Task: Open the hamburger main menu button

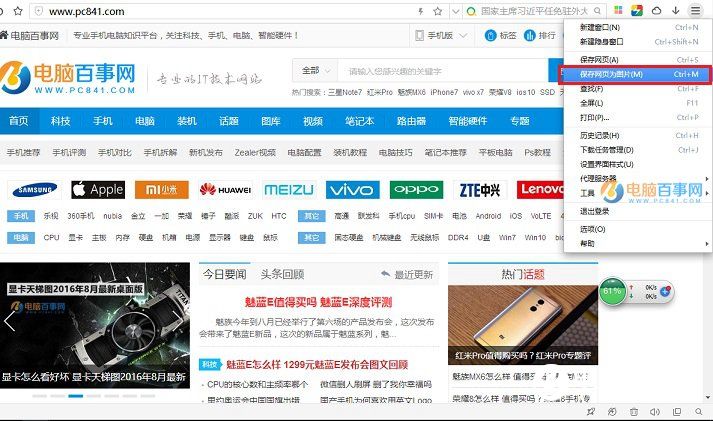Action: (x=697, y=11)
